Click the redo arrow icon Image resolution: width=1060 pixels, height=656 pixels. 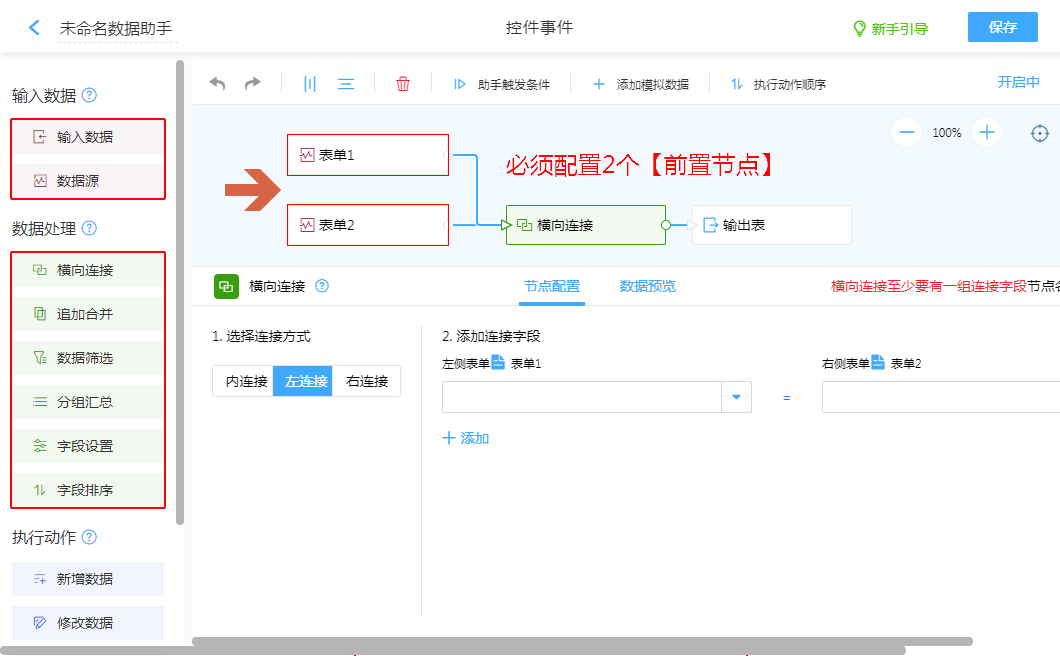(252, 84)
